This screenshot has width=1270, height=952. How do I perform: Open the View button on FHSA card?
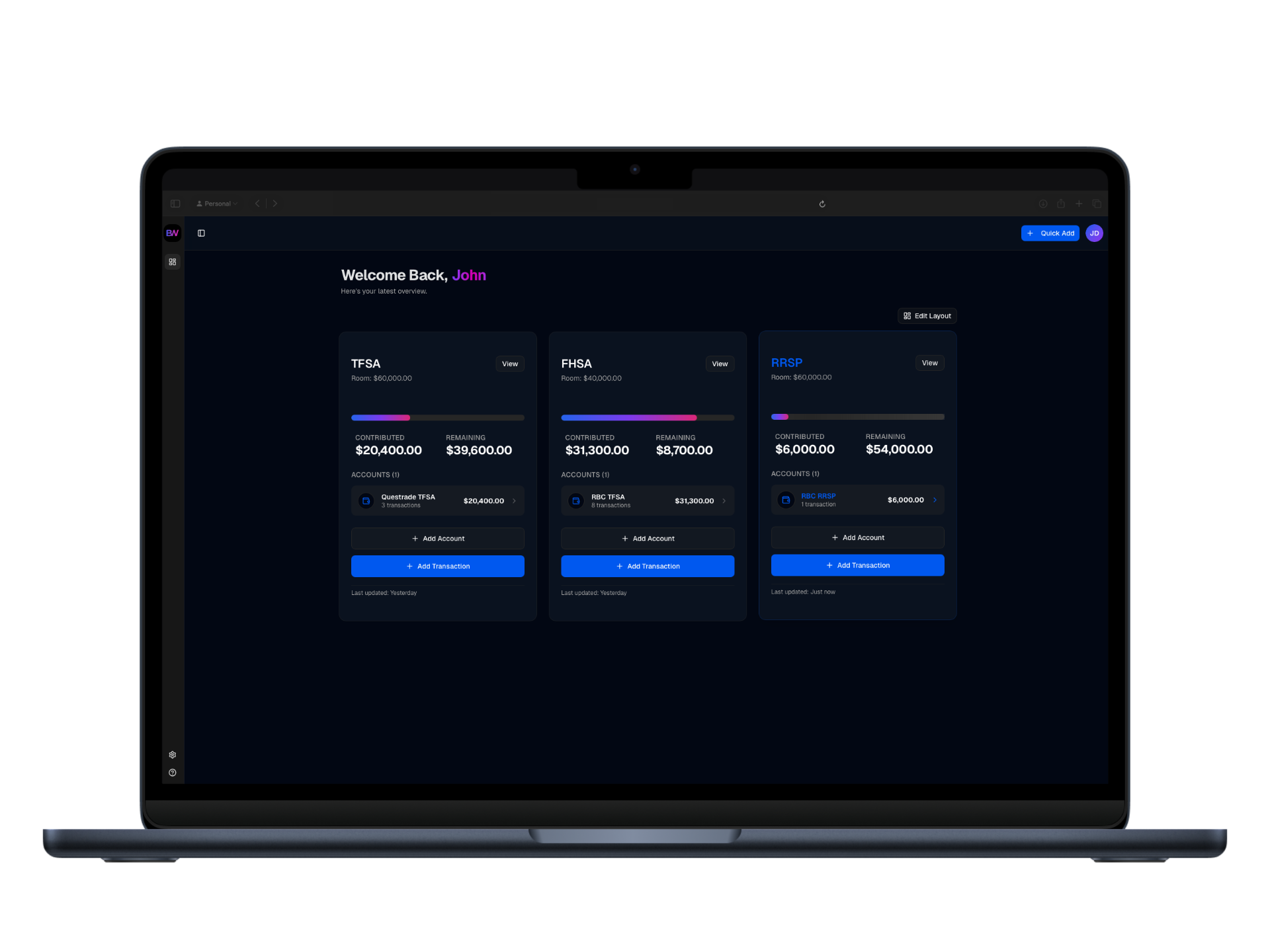(x=719, y=364)
